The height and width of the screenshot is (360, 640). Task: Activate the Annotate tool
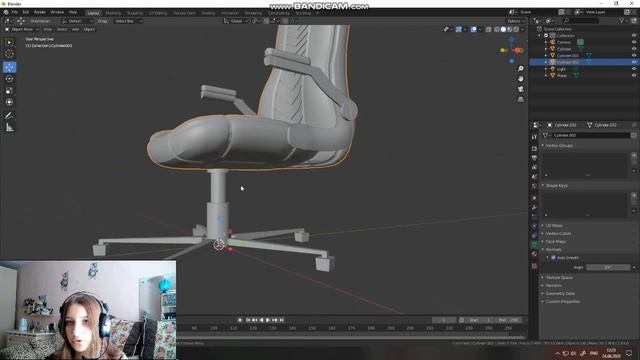(9, 116)
